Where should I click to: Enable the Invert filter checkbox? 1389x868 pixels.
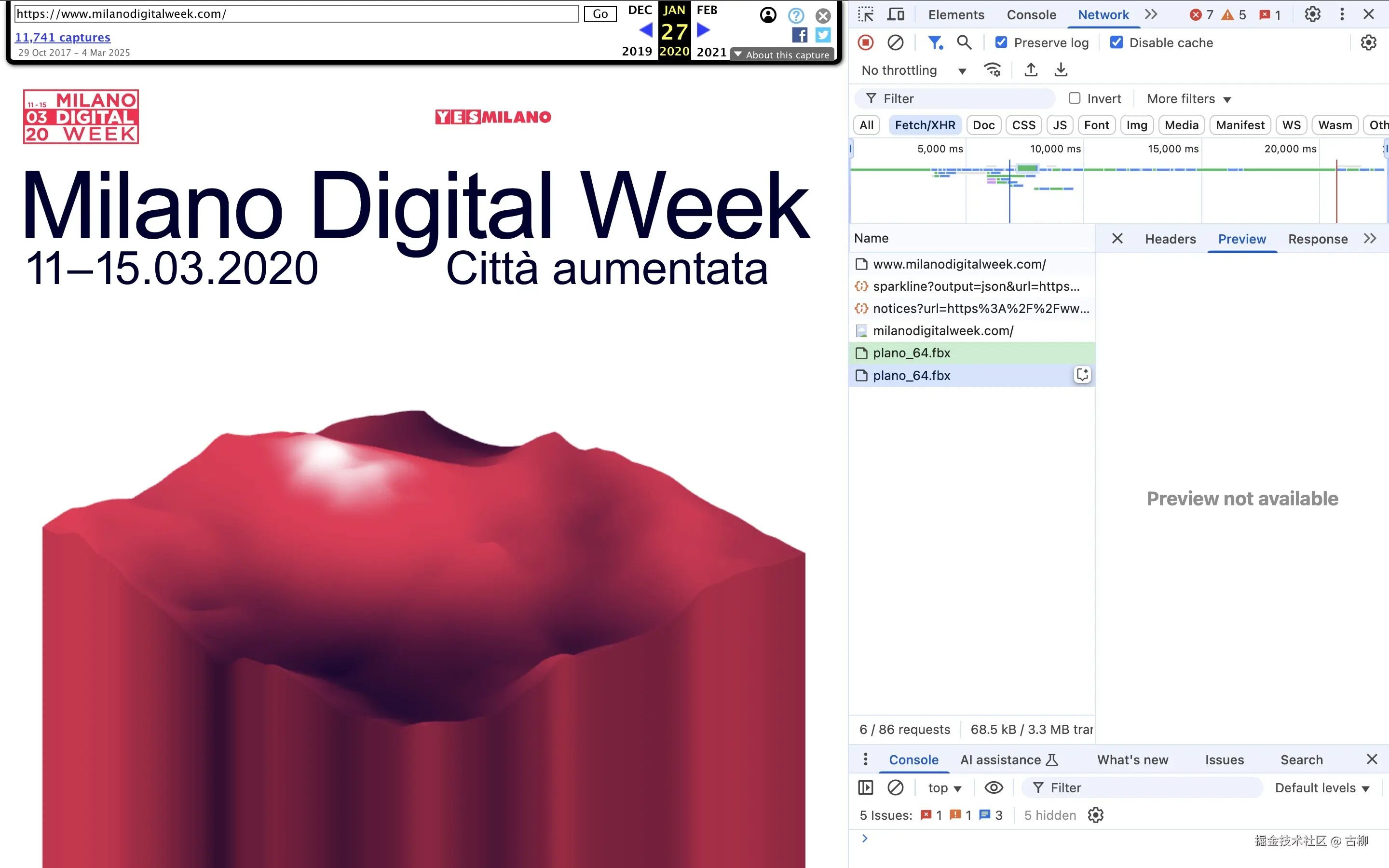(x=1075, y=99)
